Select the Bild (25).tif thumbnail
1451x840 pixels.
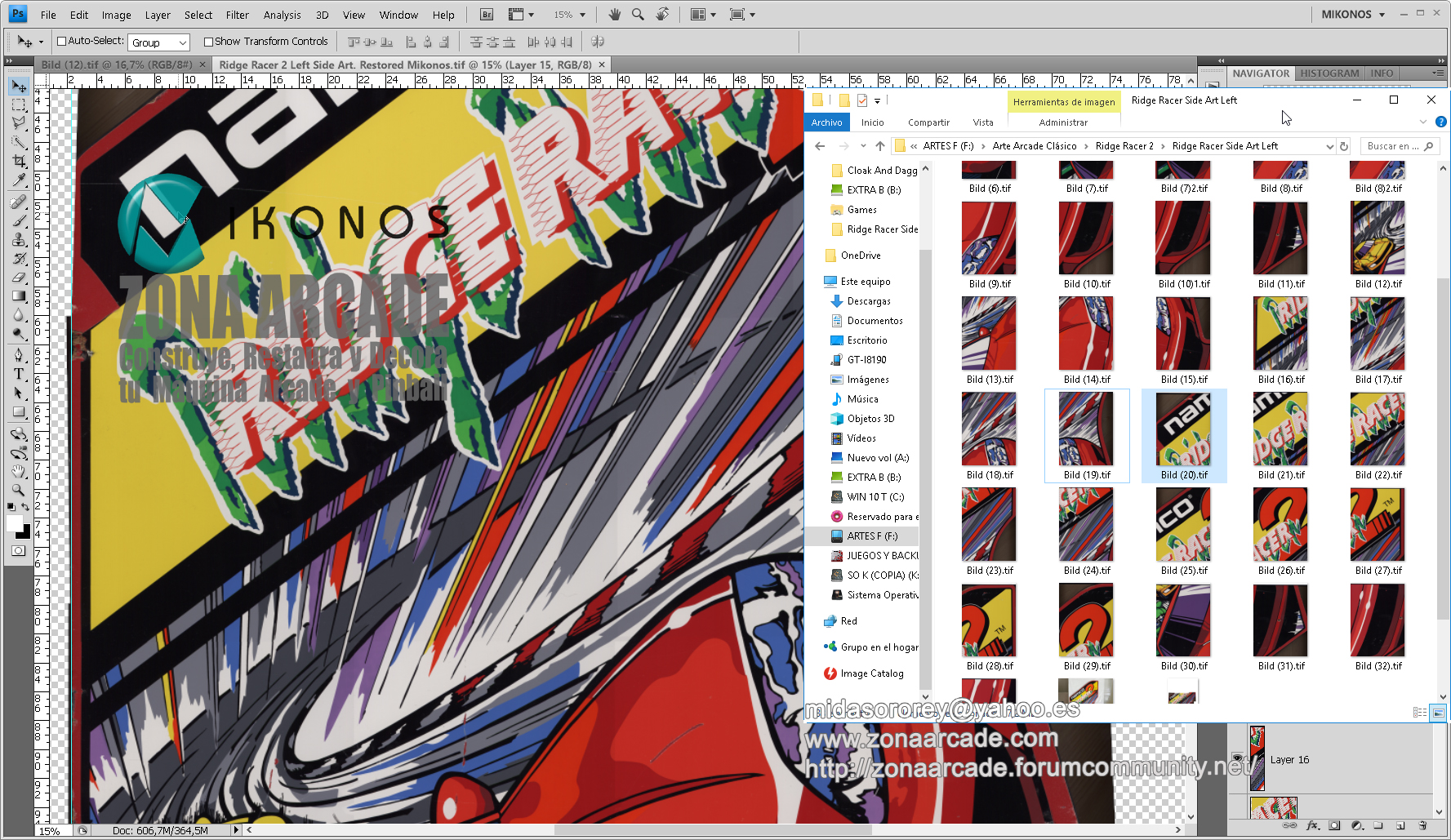tap(1184, 531)
